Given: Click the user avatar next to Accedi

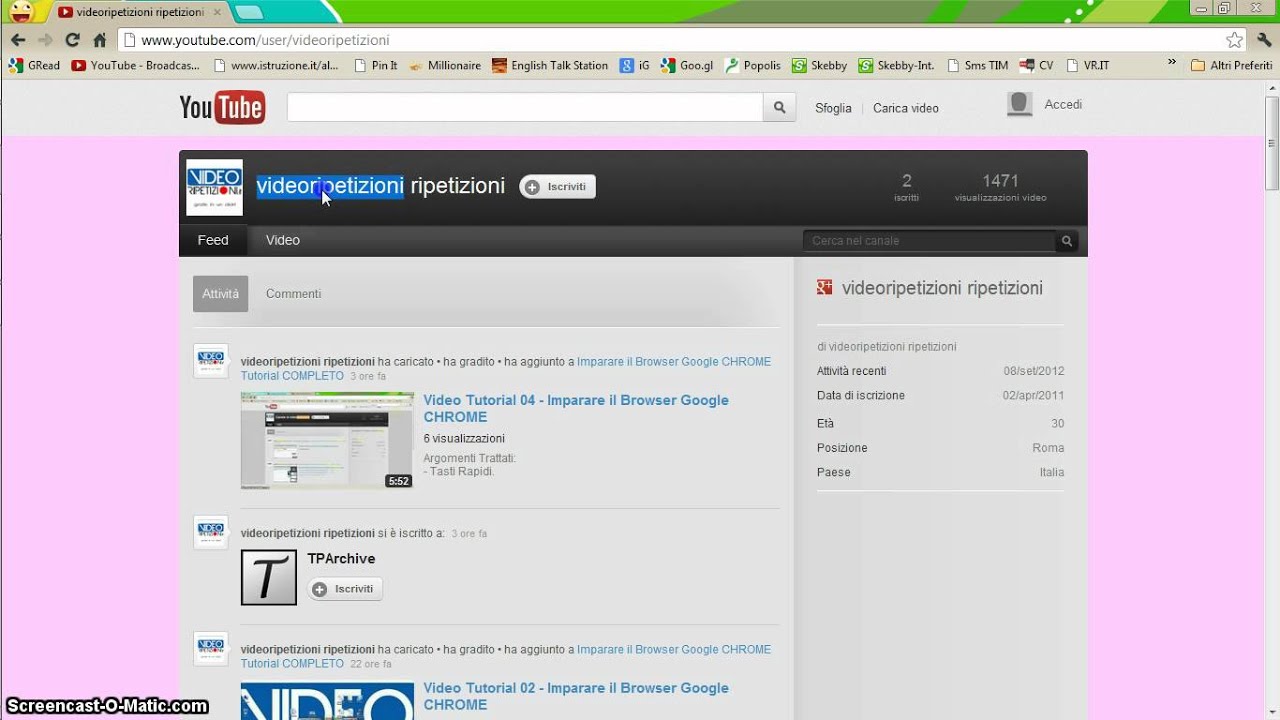Looking at the screenshot, I should click(1020, 104).
